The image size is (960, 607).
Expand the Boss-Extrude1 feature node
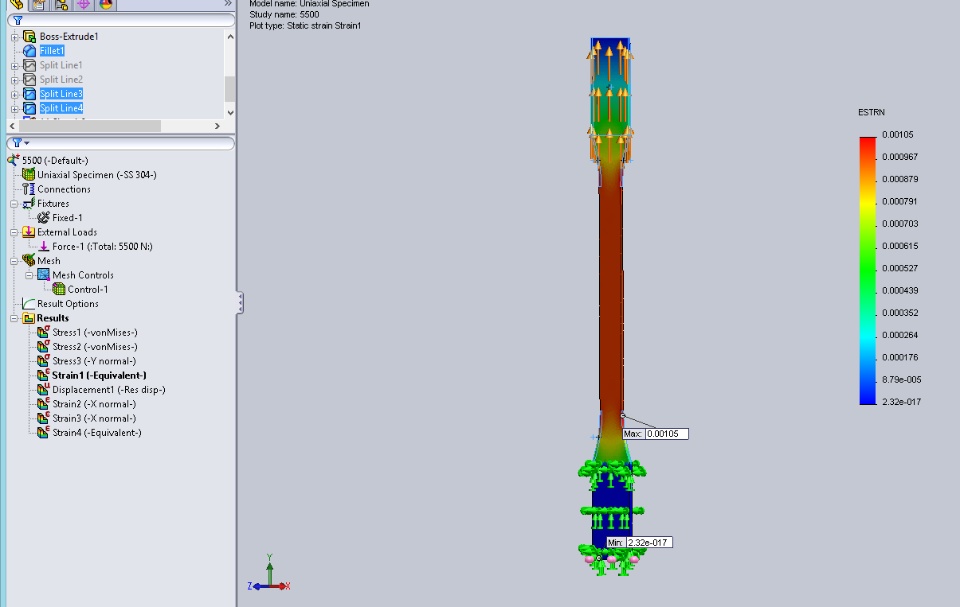coord(15,37)
